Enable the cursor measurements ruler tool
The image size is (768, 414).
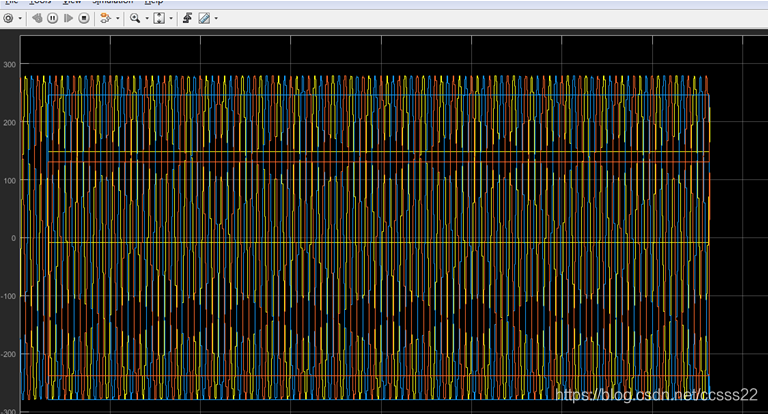tap(204, 19)
